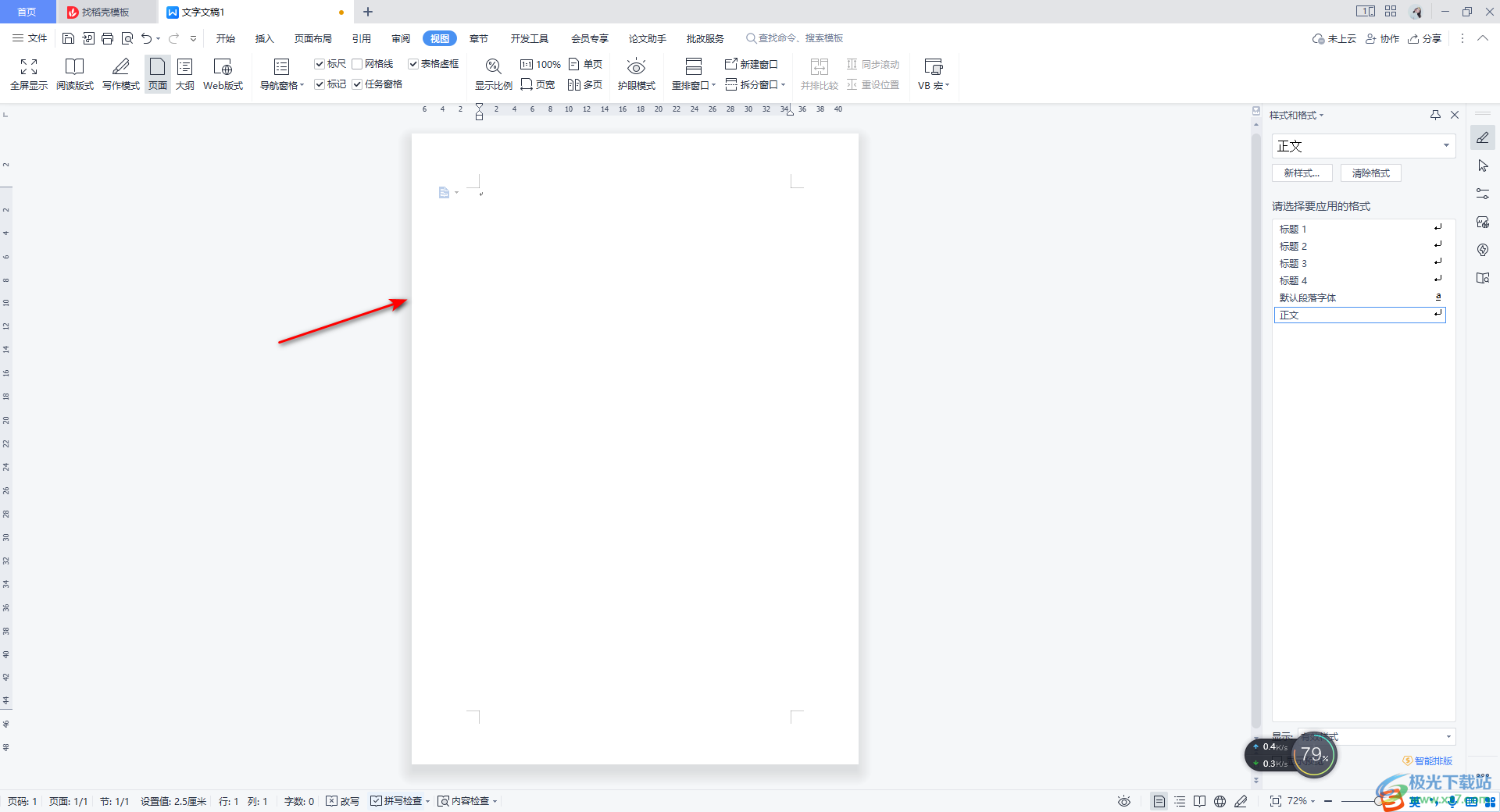Toggle 改写 overwrite mode in status bar

[x=343, y=801]
